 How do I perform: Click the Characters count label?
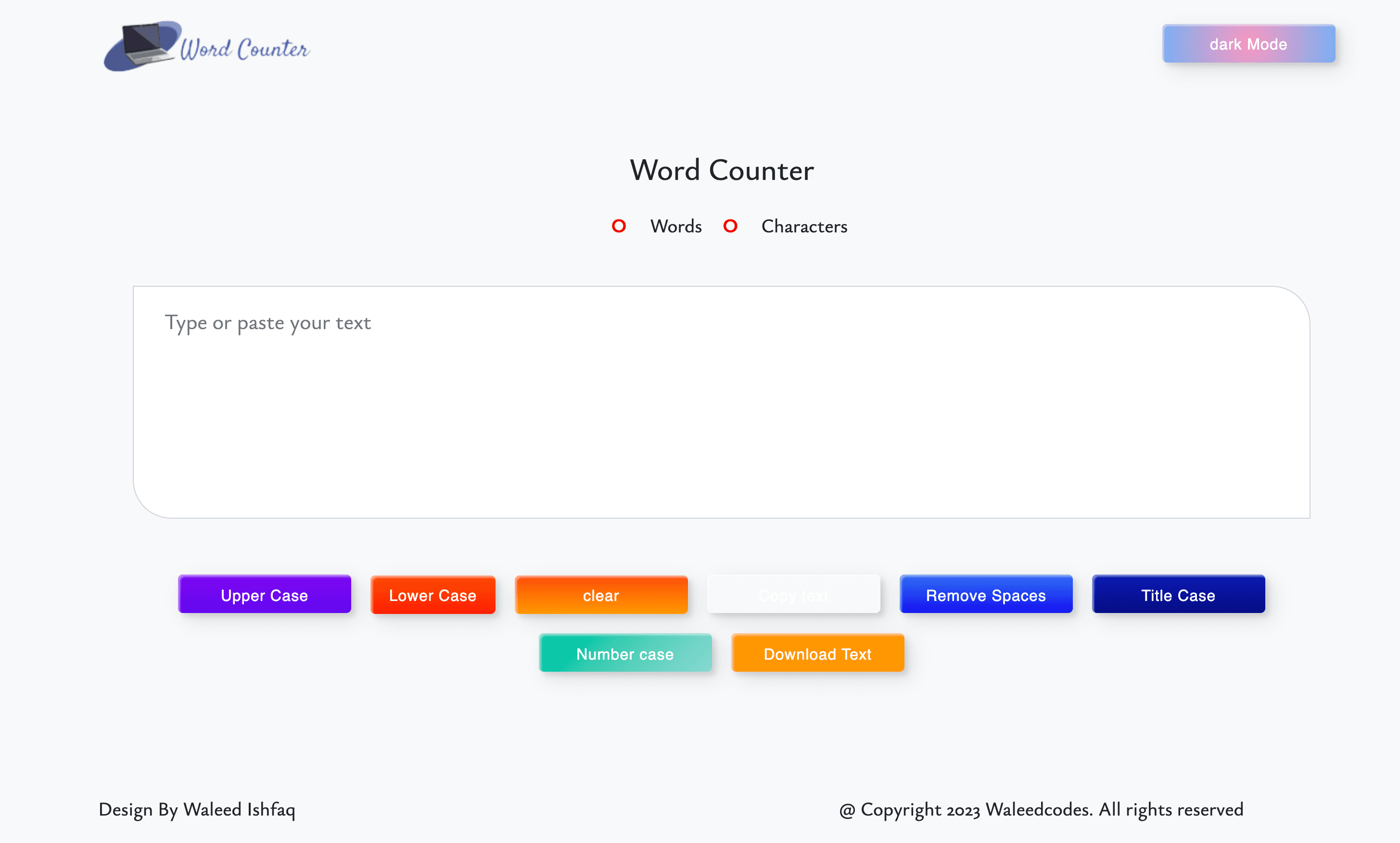[804, 226]
